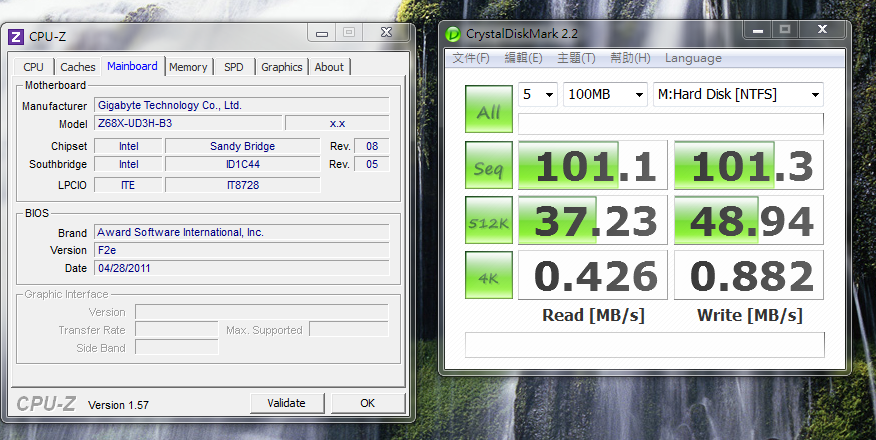Click the southbridge Rev. value 05

[x=372, y=164]
